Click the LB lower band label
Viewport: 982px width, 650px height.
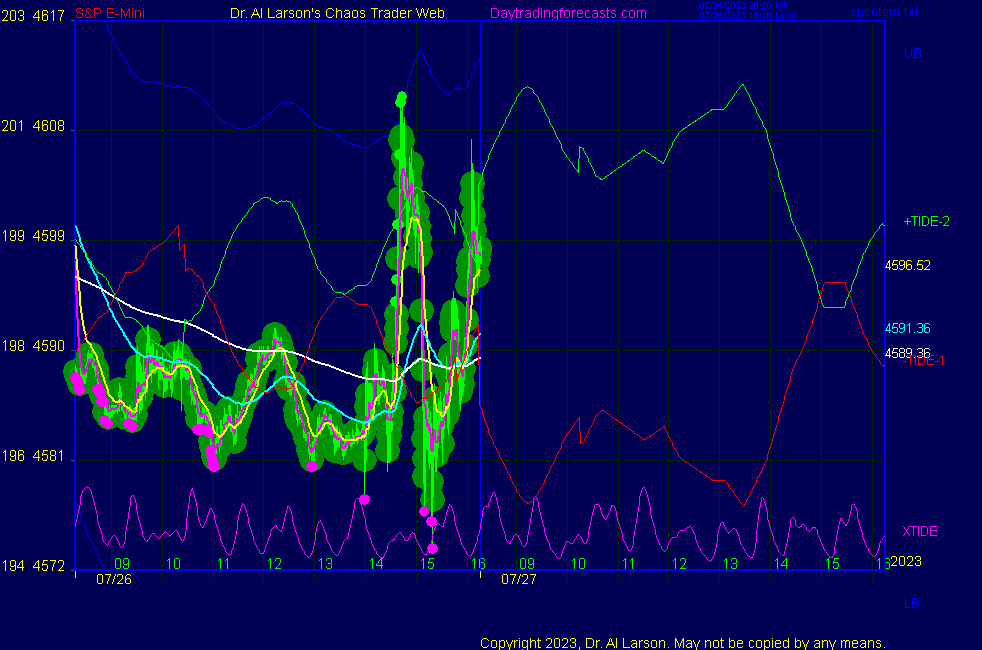(912, 603)
